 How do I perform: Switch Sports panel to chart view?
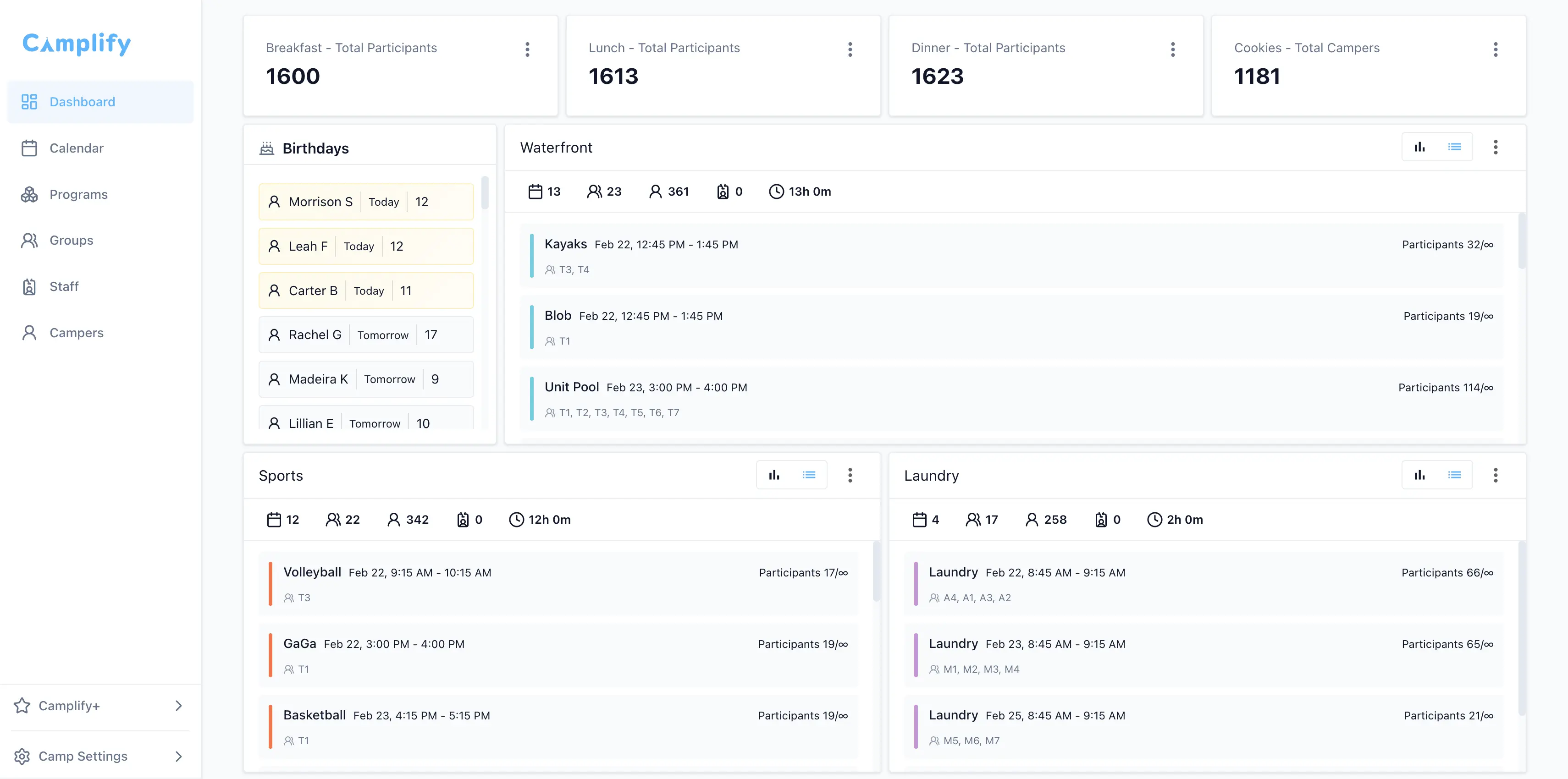coord(773,475)
